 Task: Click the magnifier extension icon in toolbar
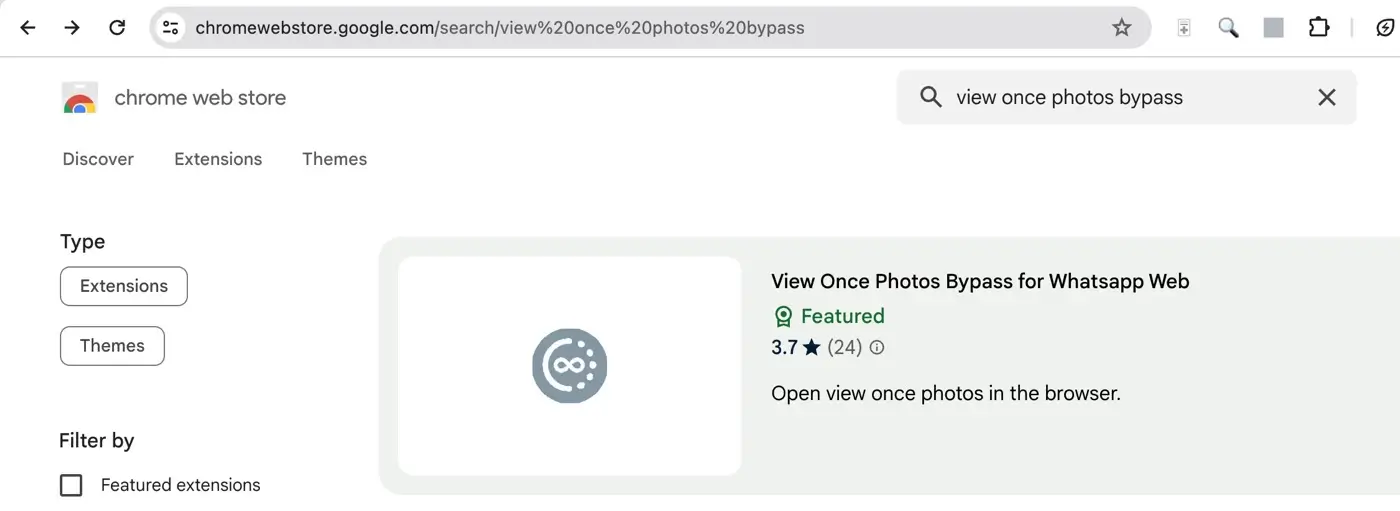(x=1228, y=28)
